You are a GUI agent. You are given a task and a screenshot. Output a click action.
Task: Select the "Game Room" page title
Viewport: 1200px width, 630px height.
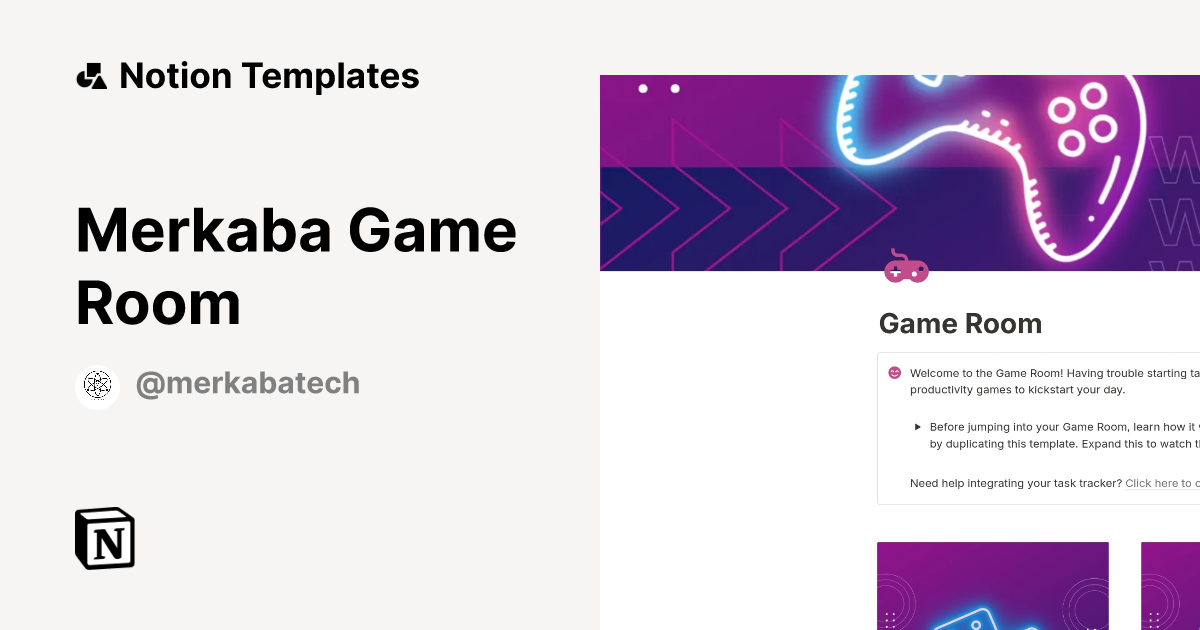click(x=960, y=323)
